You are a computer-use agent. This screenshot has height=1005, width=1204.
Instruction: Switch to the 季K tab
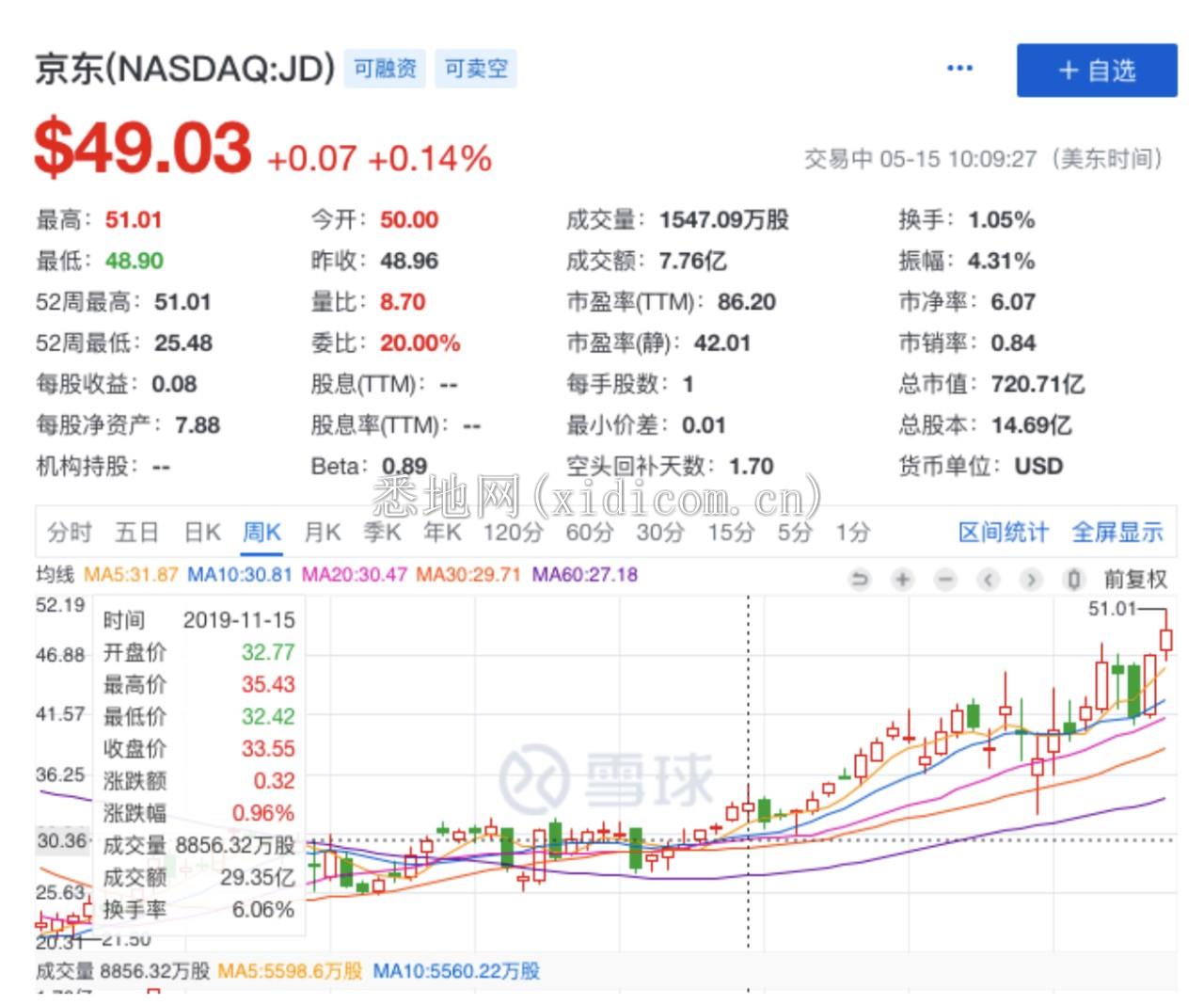383,532
